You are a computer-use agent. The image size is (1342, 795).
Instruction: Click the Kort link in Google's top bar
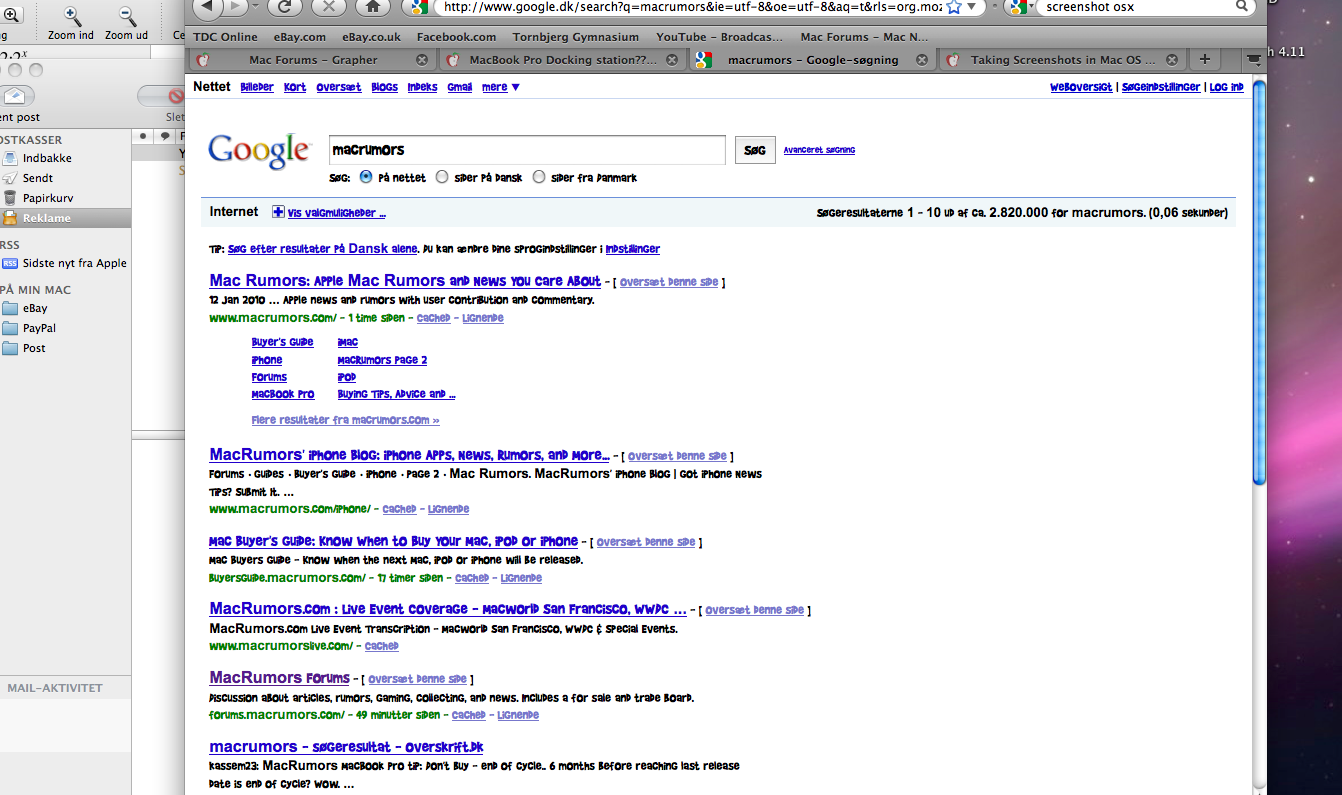pos(295,87)
